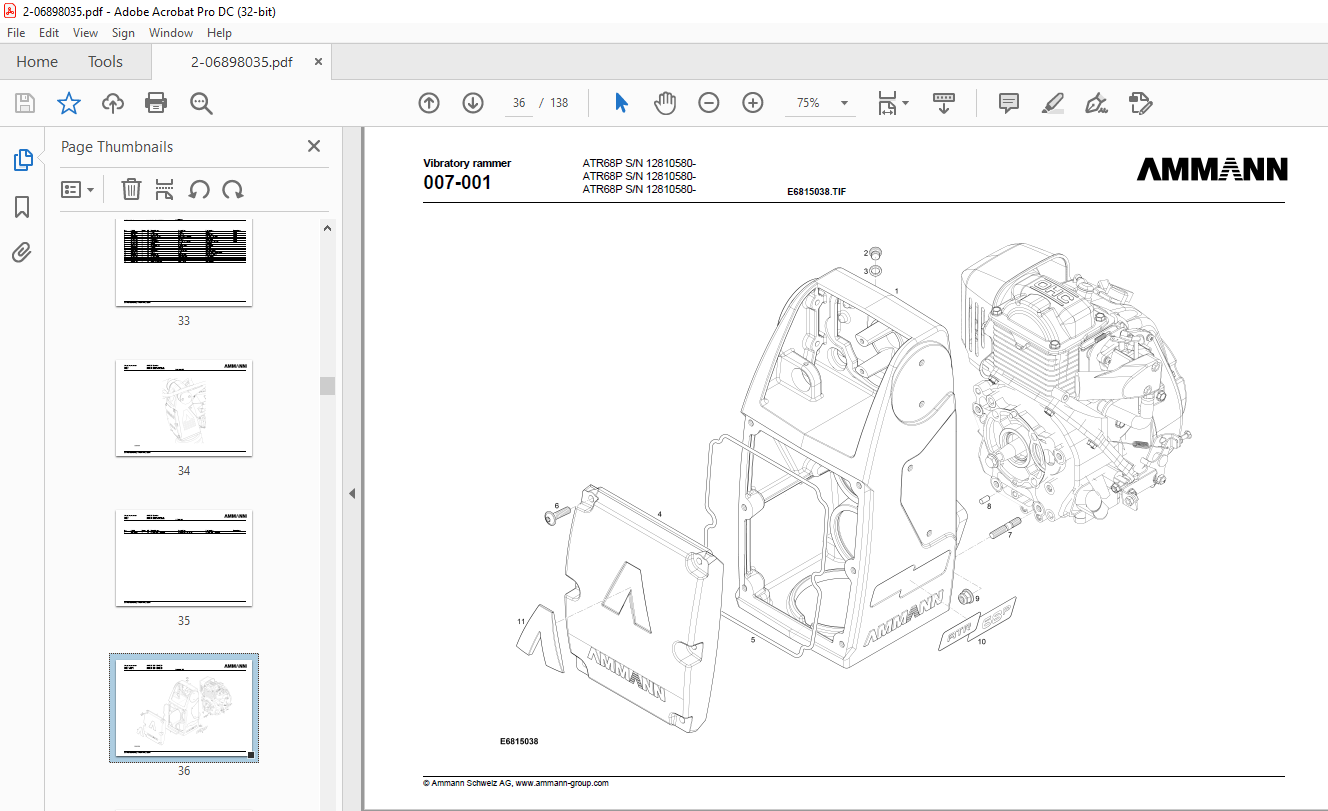Open the File menu
The image size is (1328, 811).
(x=16, y=33)
